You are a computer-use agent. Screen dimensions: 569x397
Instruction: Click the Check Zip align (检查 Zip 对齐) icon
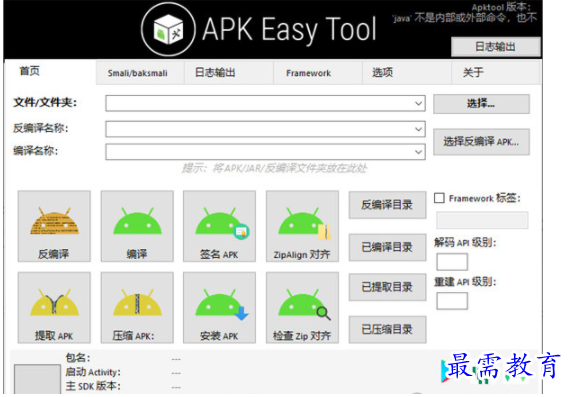click(302, 308)
